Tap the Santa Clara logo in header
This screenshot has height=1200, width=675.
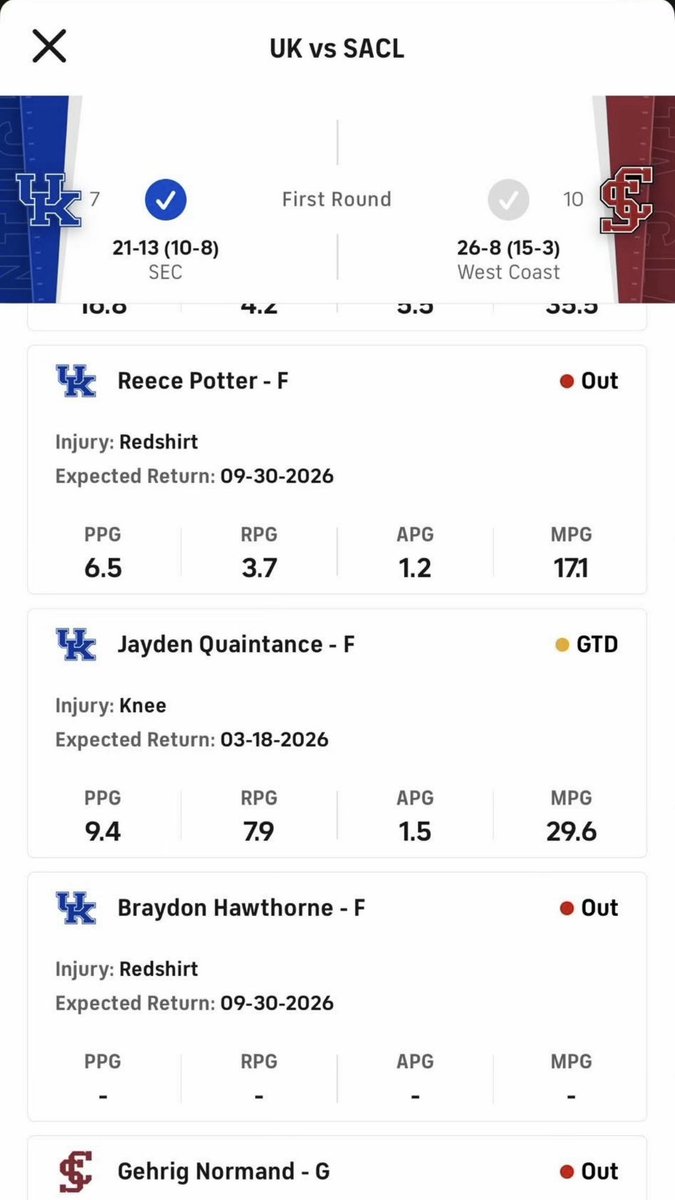tap(626, 200)
